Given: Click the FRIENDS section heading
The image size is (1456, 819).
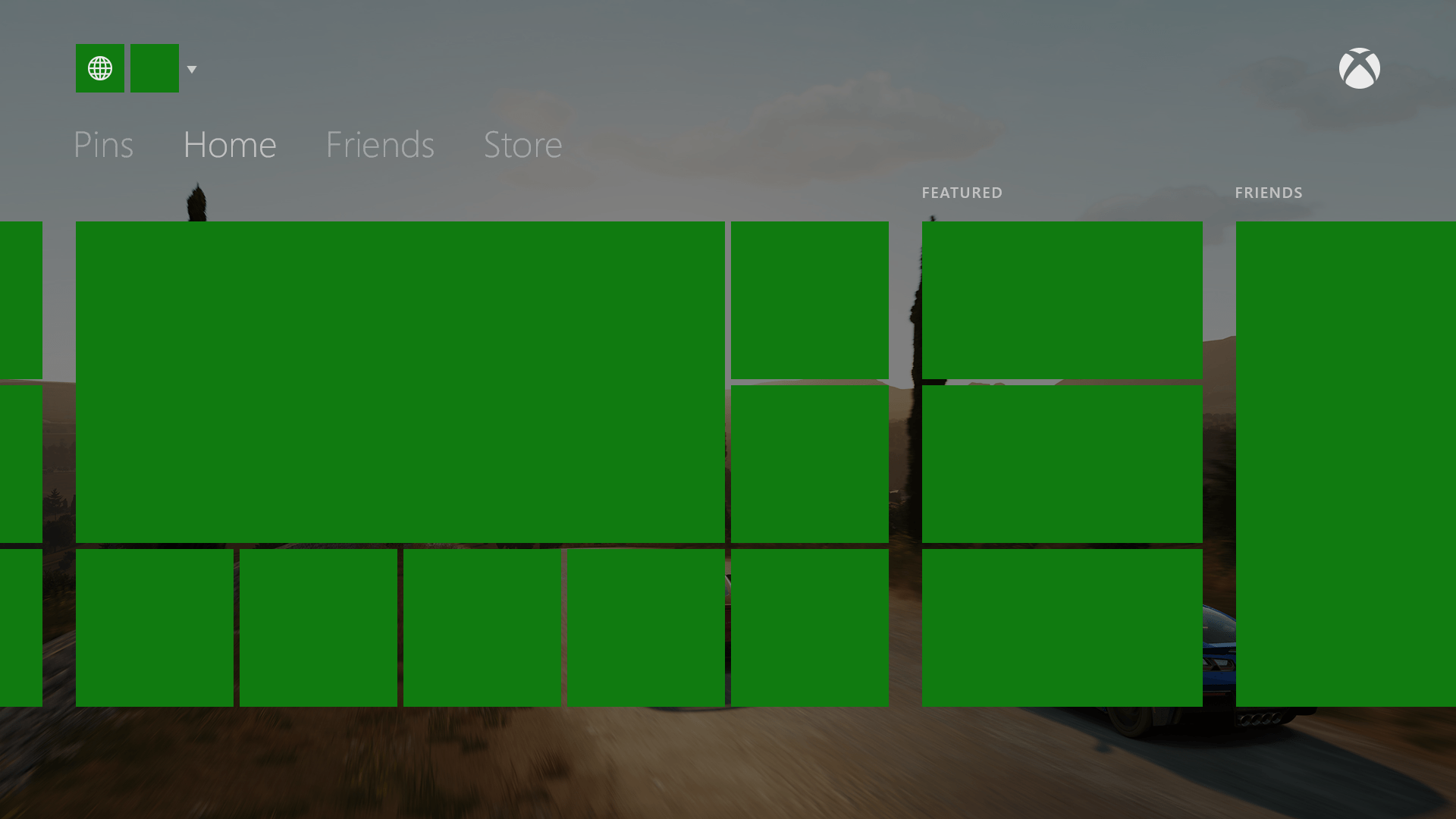Looking at the screenshot, I should [1269, 193].
